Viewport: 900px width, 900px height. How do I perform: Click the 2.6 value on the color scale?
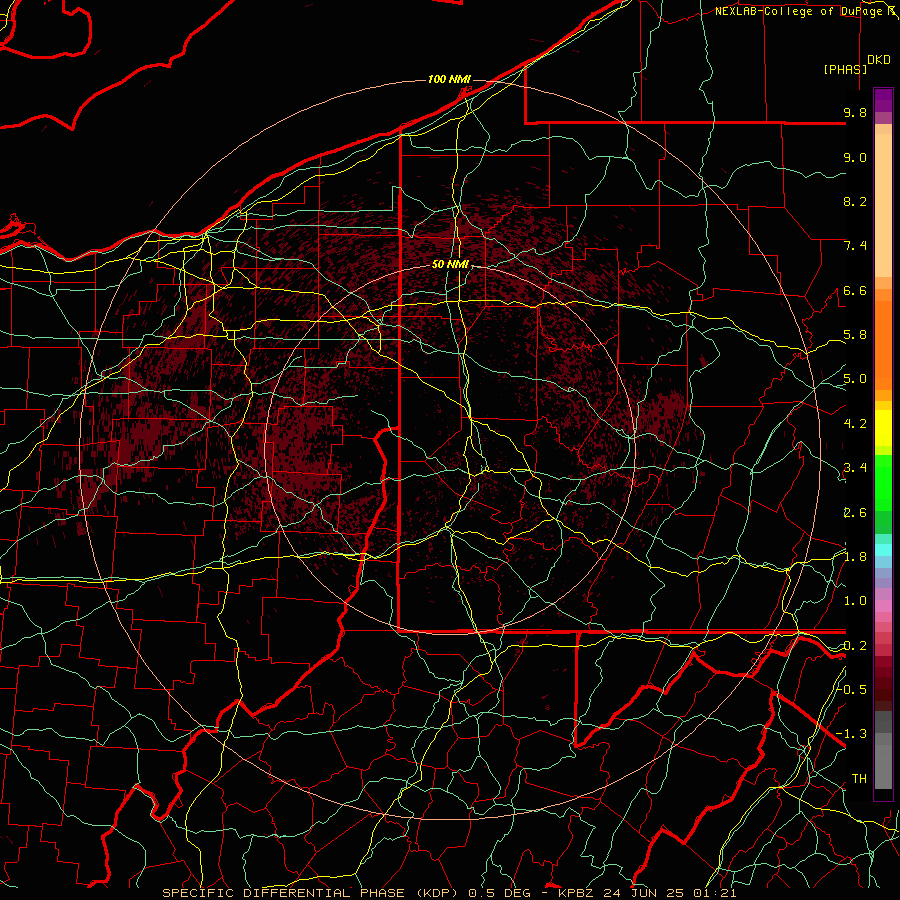[x=855, y=513]
